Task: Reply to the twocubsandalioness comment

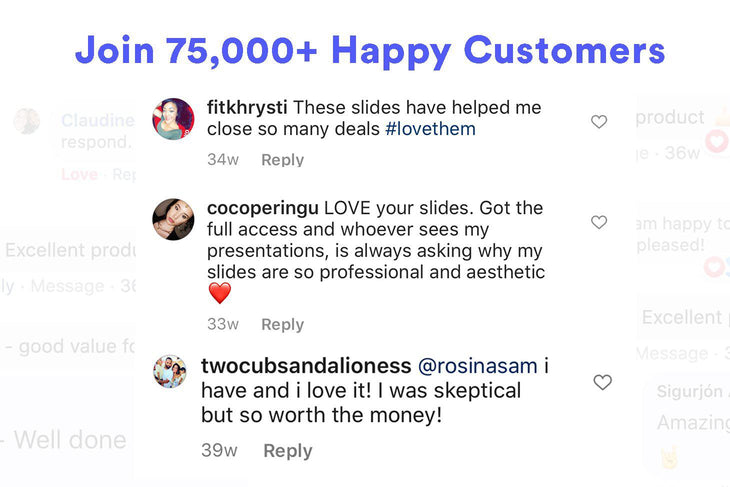Action: 287,451
